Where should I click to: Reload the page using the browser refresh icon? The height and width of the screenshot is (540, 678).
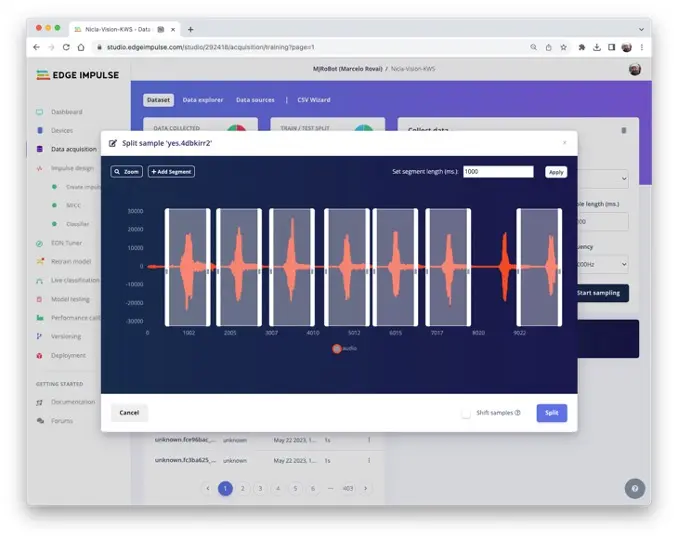pyautogui.click(x=67, y=47)
